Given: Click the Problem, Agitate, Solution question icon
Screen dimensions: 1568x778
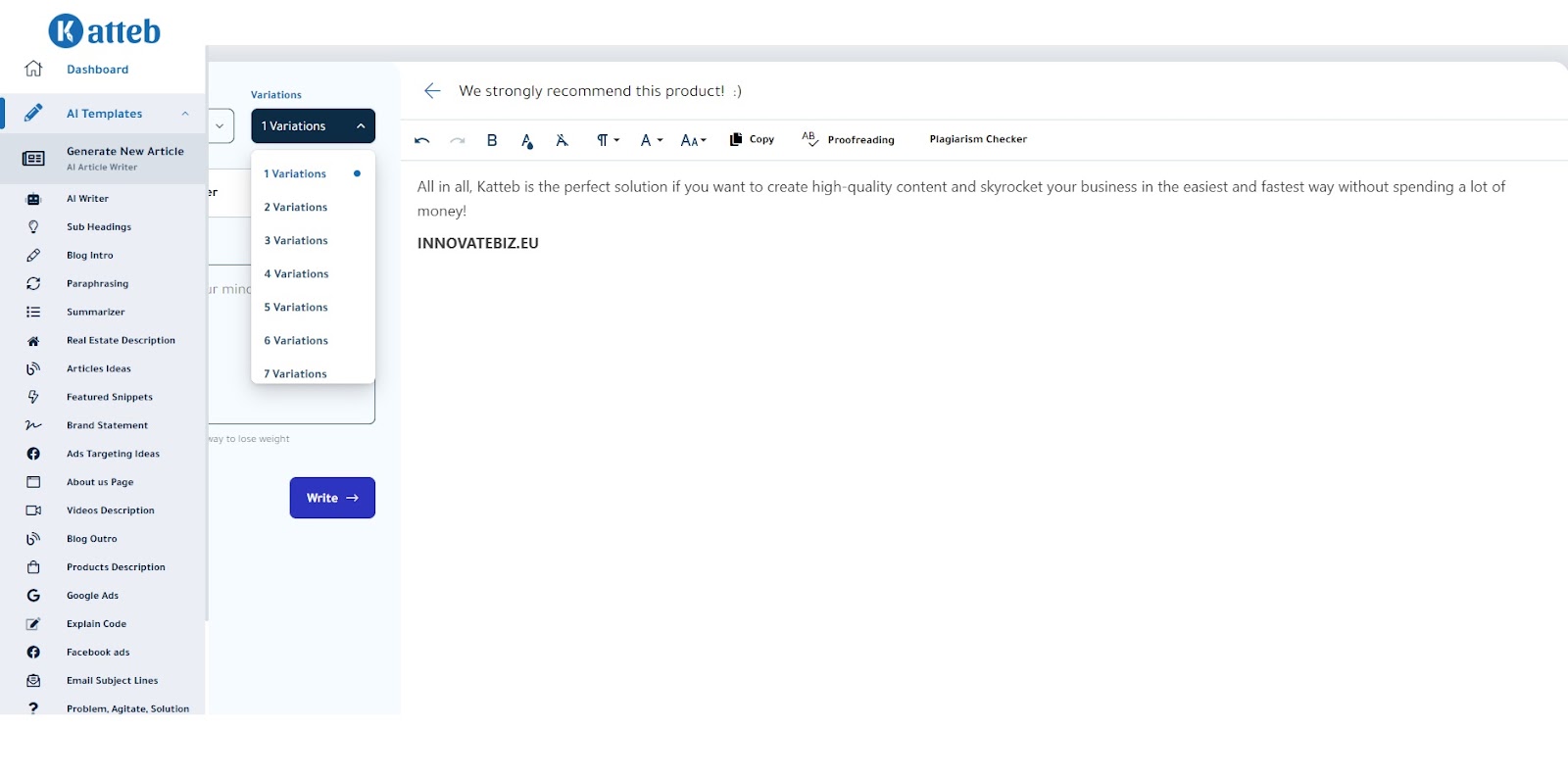Looking at the screenshot, I should coord(33,708).
